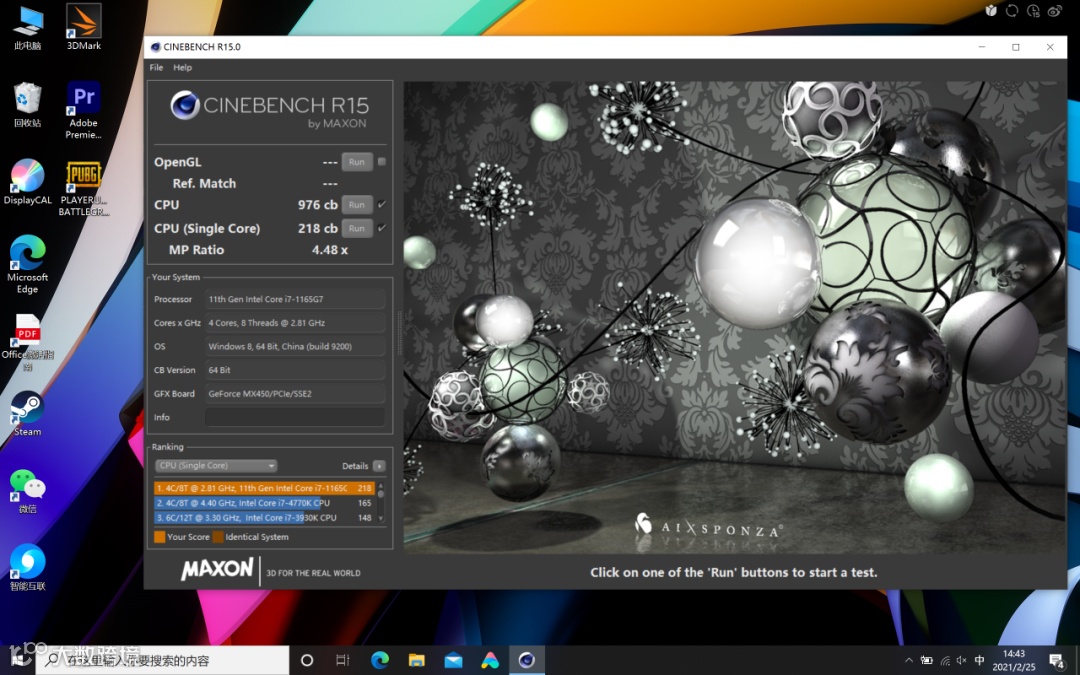Image resolution: width=1080 pixels, height=675 pixels.
Task: Click the orange Your Score swatch
Action: click(x=160, y=537)
